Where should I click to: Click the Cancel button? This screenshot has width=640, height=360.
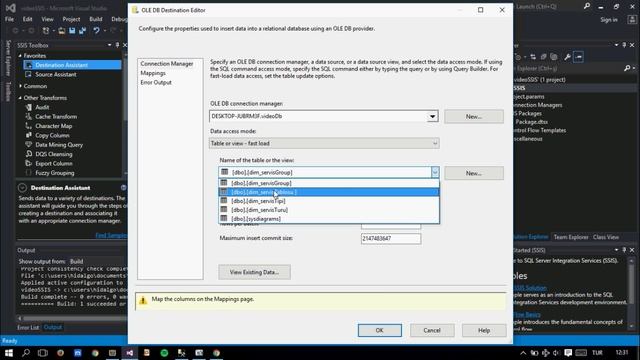click(432, 330)
